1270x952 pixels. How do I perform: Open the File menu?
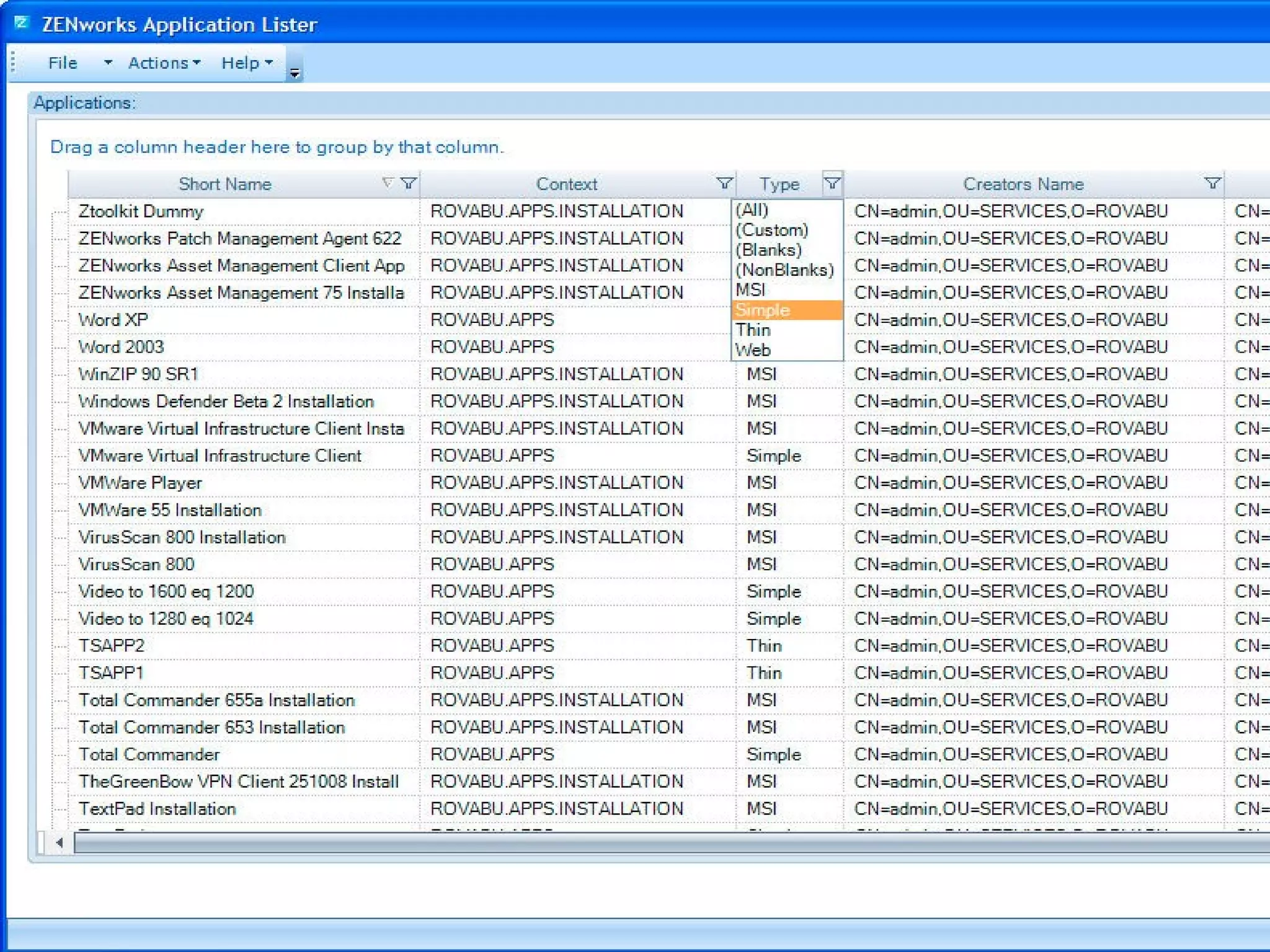pos(63,63)
